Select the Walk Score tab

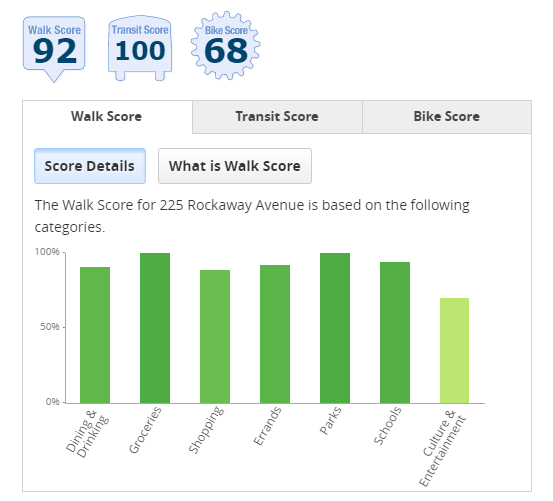(x=107, y=117)
